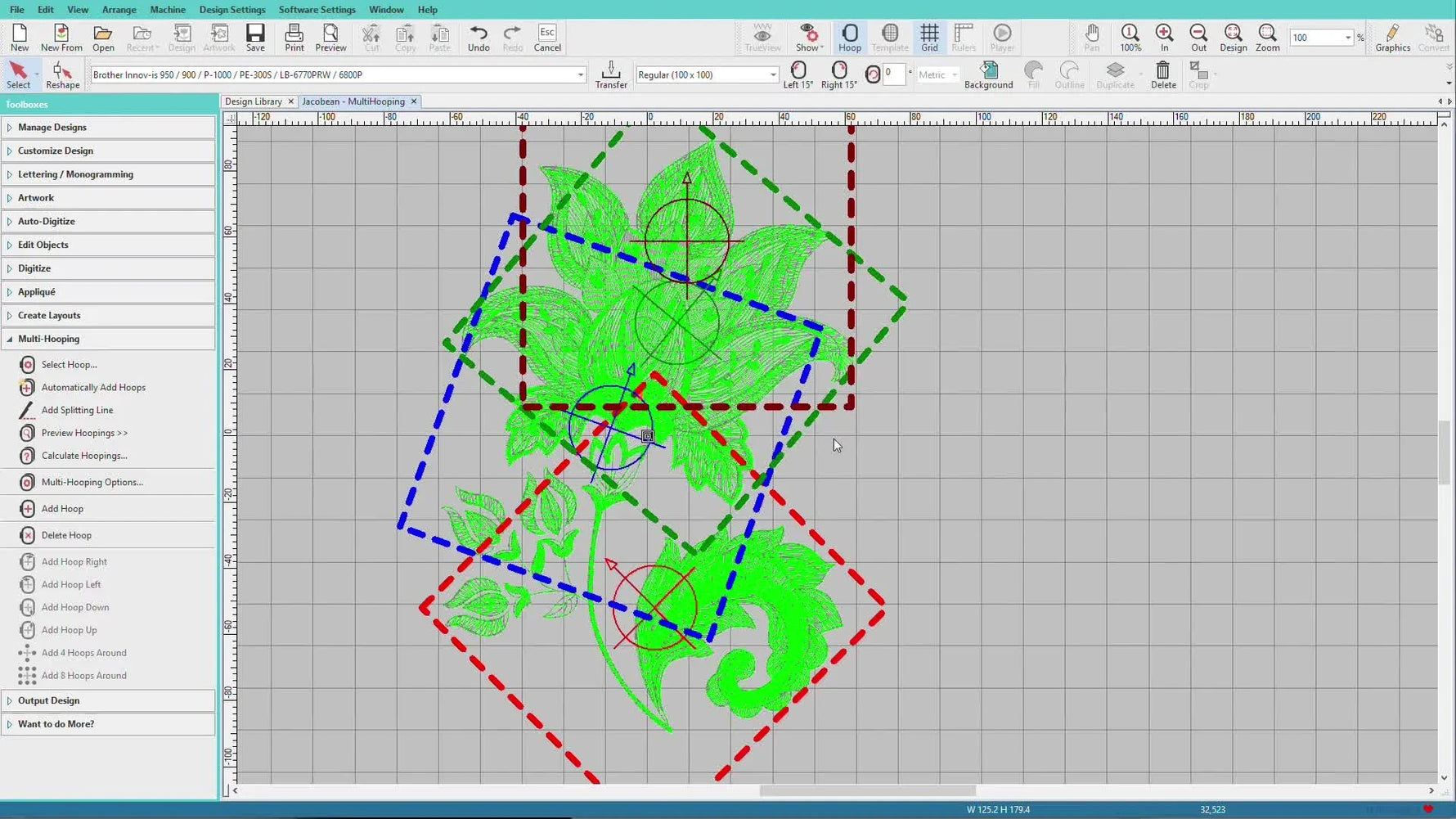Image resolution: width=1456 pixels, height=819 pixels.
Task: Switch to the Design Library tab
Action: [x=254, y=101]
